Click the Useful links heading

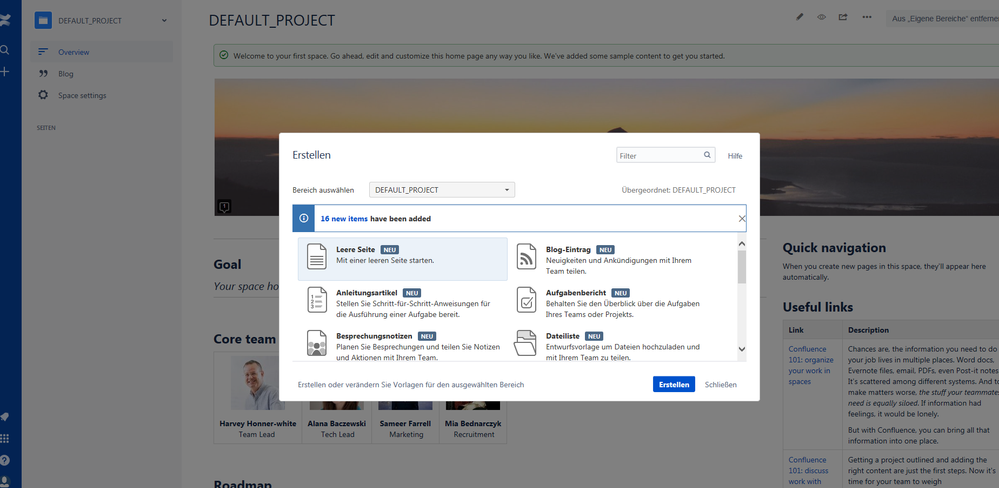pyautogui.click(x=817, y=307)
